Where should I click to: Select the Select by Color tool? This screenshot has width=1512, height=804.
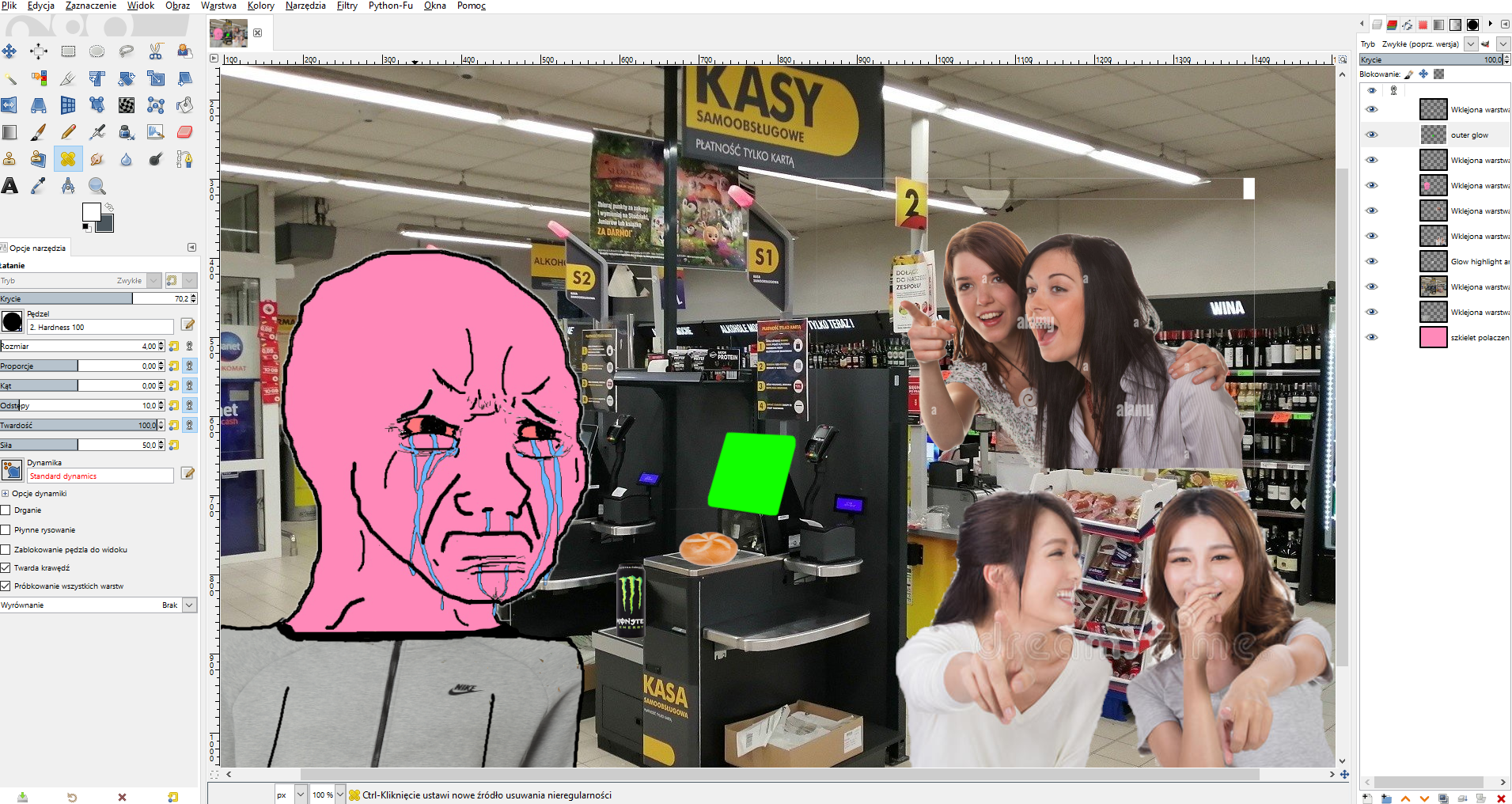click(x=39, y=78)
